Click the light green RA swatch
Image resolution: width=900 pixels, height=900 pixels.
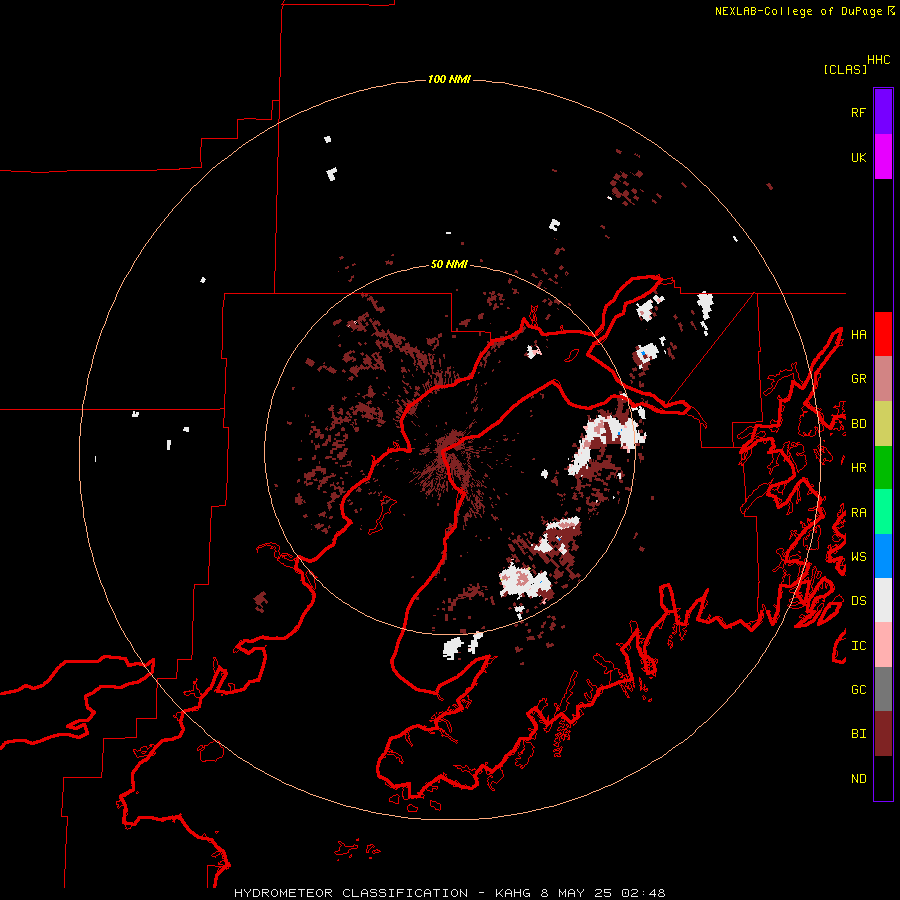tap(883, 512)
